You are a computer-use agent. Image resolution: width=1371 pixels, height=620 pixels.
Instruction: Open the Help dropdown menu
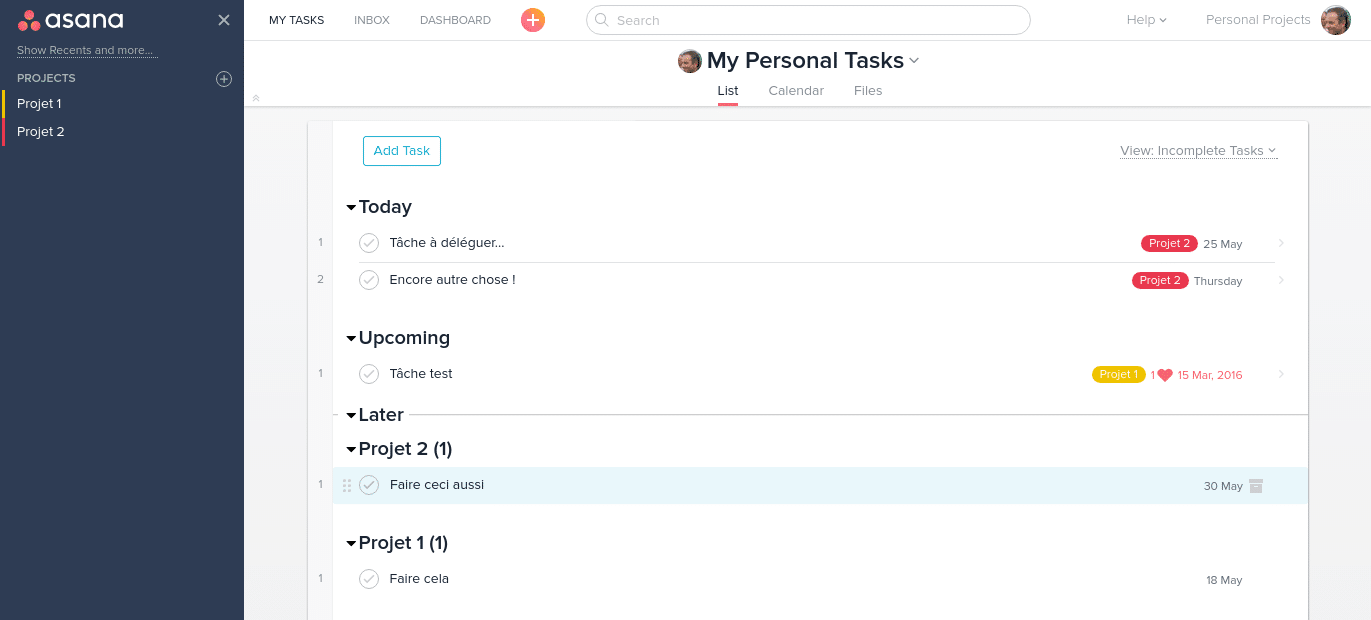pyautogui.click(x=1146, y=20)
